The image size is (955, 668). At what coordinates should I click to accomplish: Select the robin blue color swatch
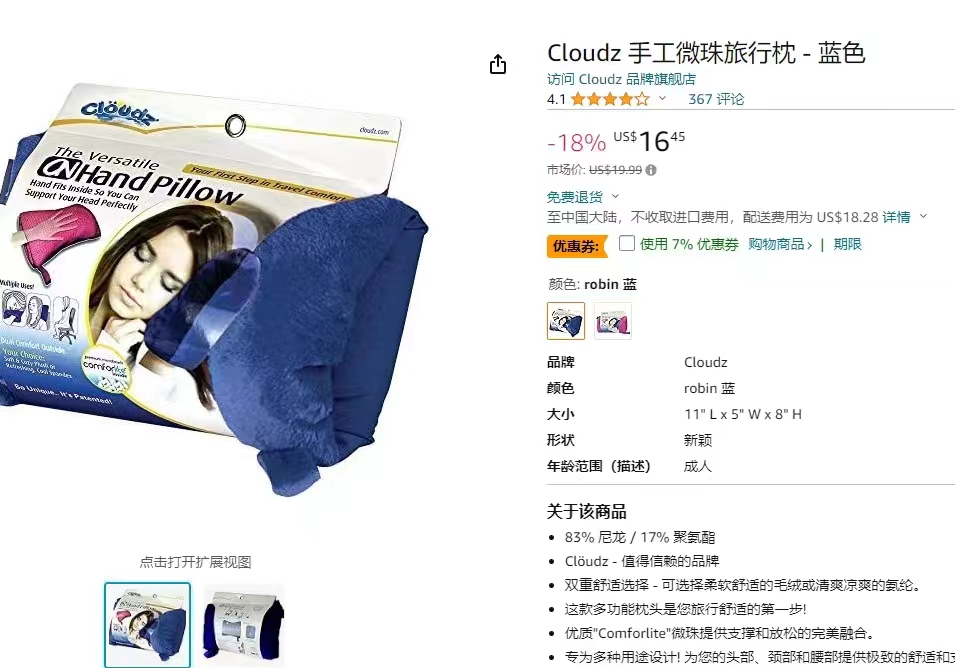[x=566, y=321]
